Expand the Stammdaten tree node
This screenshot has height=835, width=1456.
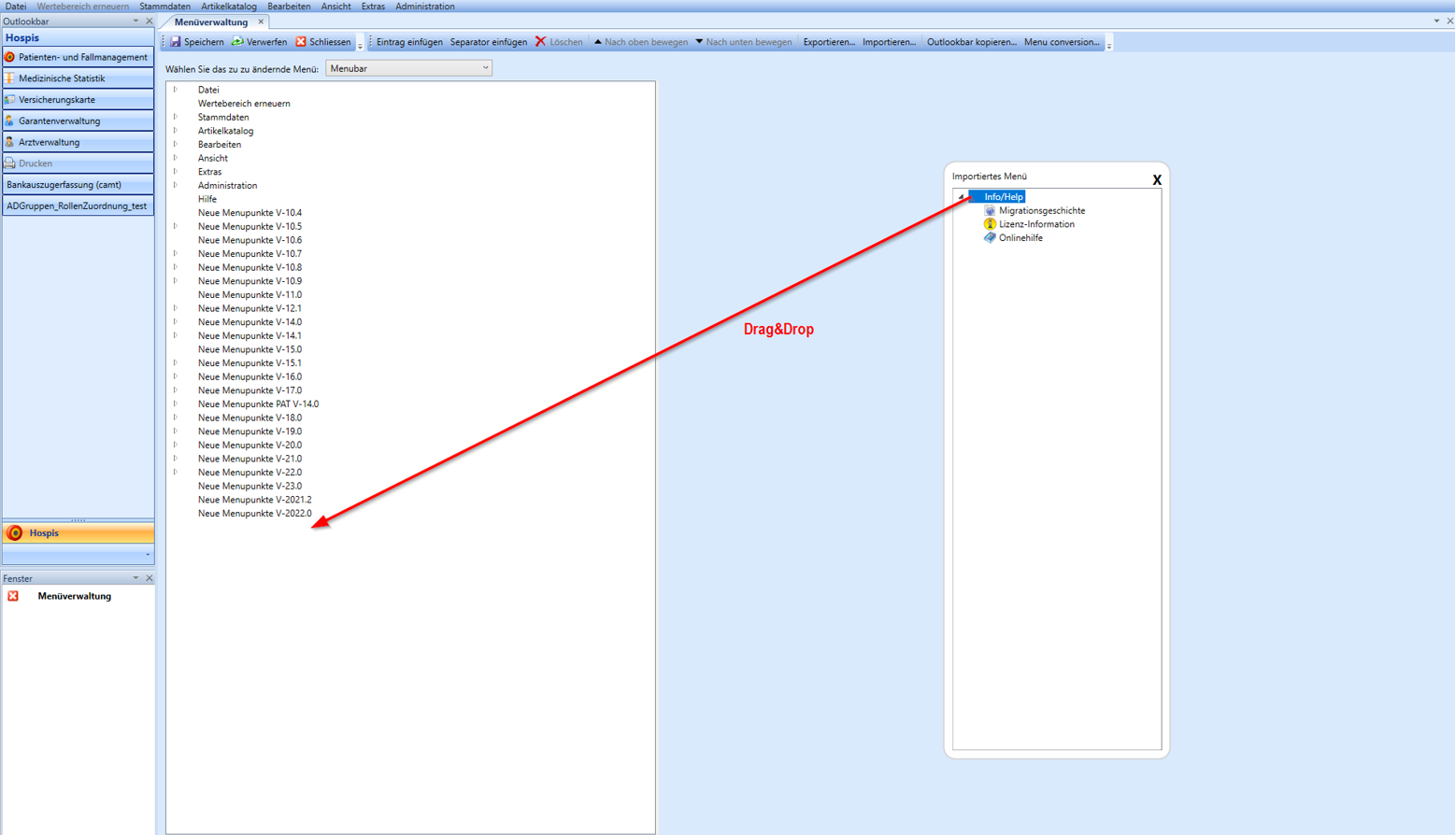[x=176, y=117]
